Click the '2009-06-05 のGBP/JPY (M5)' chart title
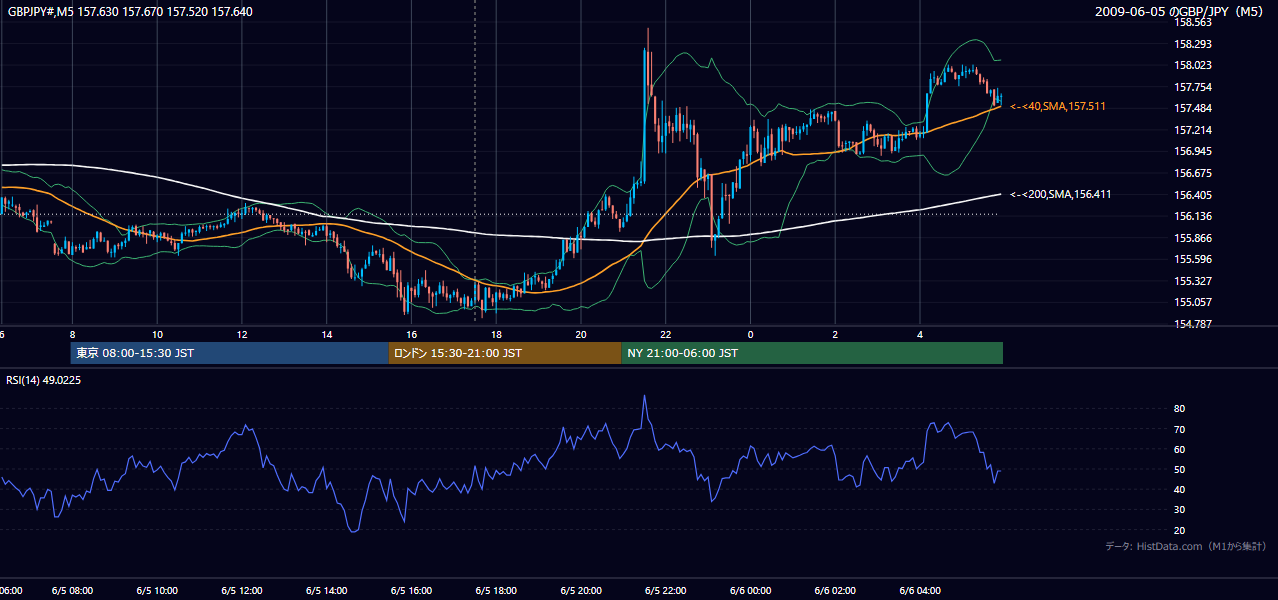 (x=1181, y=11)
